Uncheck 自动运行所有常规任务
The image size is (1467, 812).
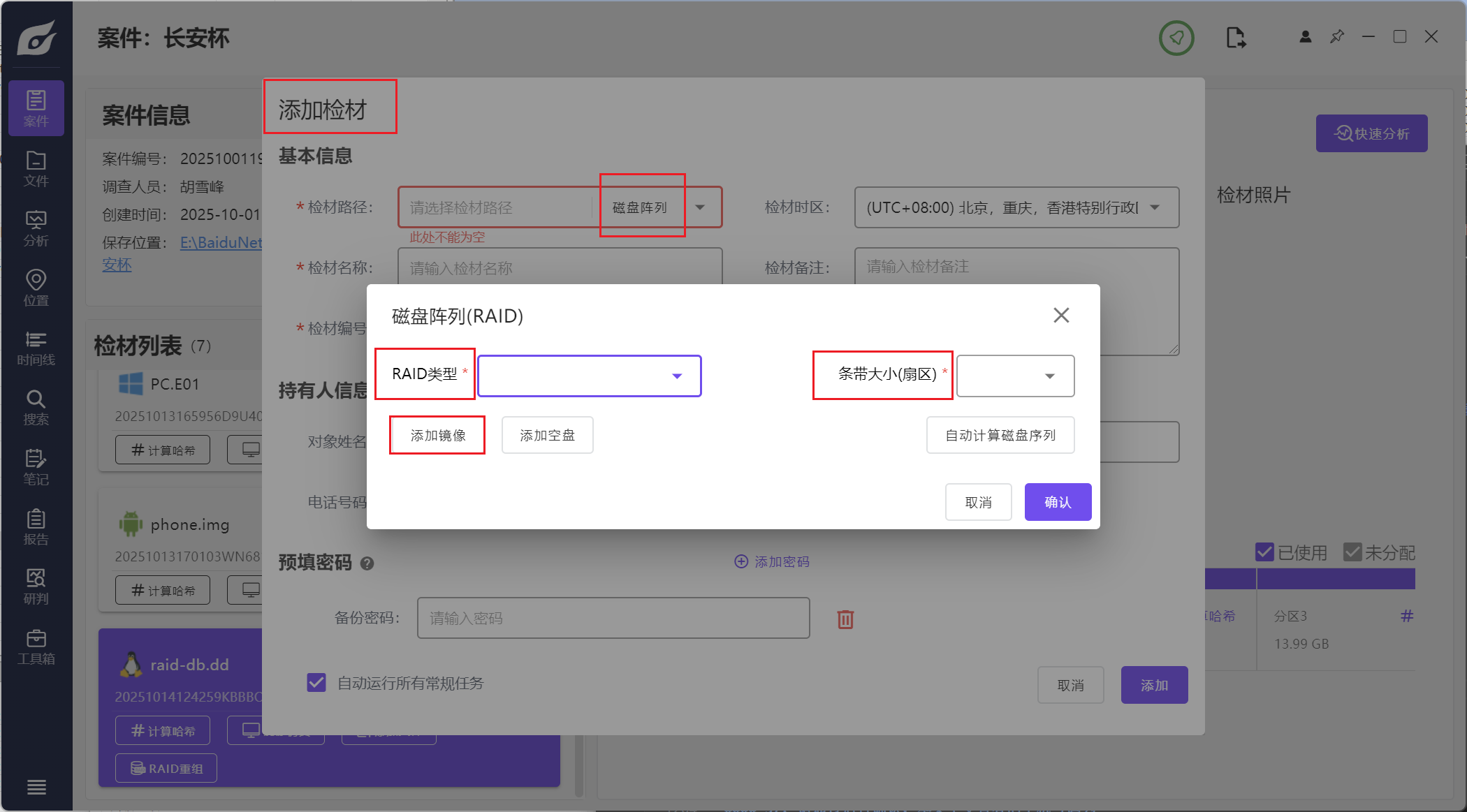tap(316, 683)
